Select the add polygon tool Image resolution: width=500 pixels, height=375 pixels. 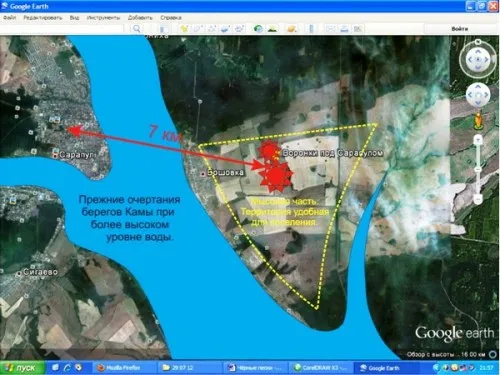coord(198,29)
